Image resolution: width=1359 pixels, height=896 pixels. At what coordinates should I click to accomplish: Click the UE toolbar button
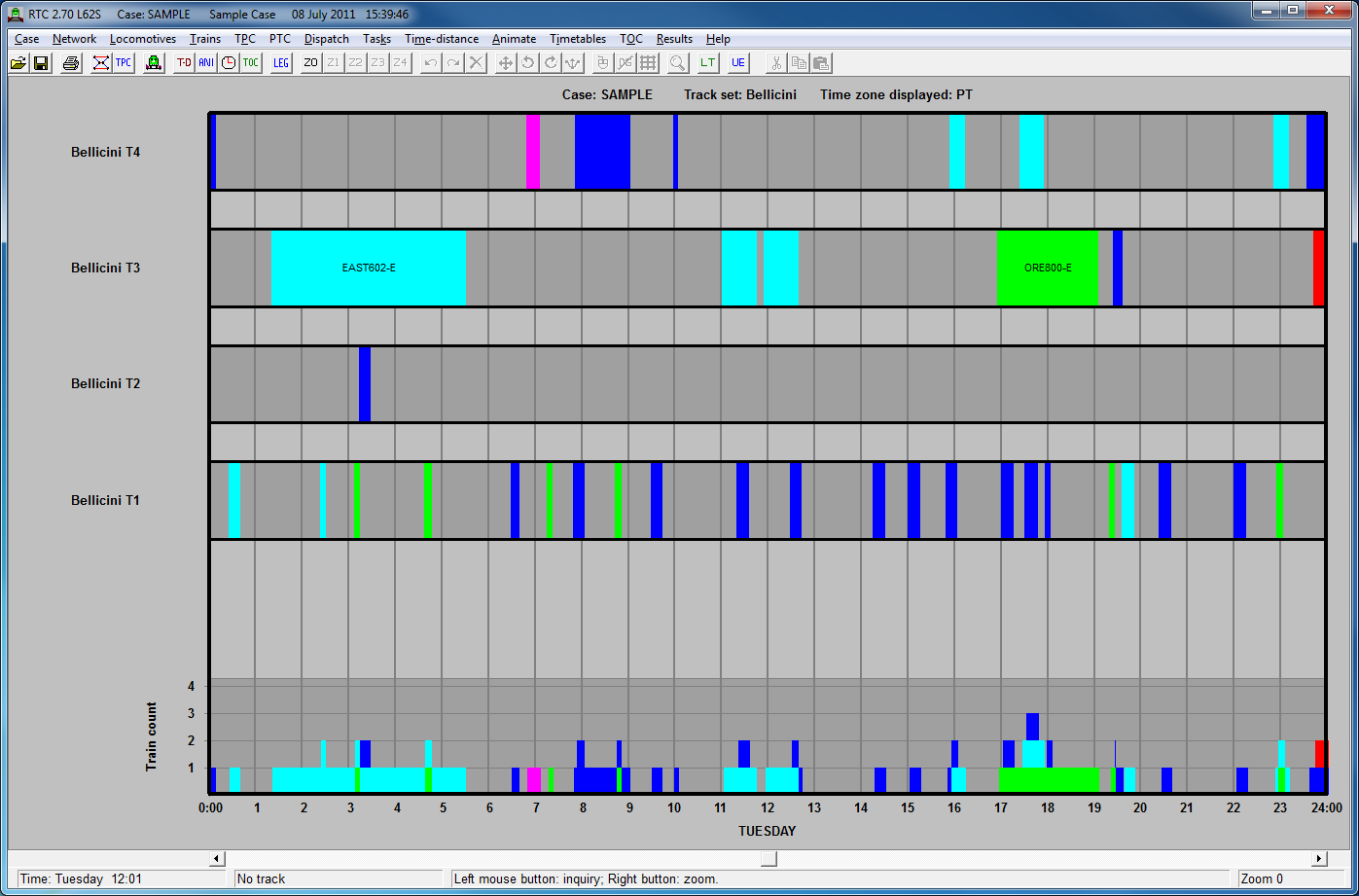(738, 63)
